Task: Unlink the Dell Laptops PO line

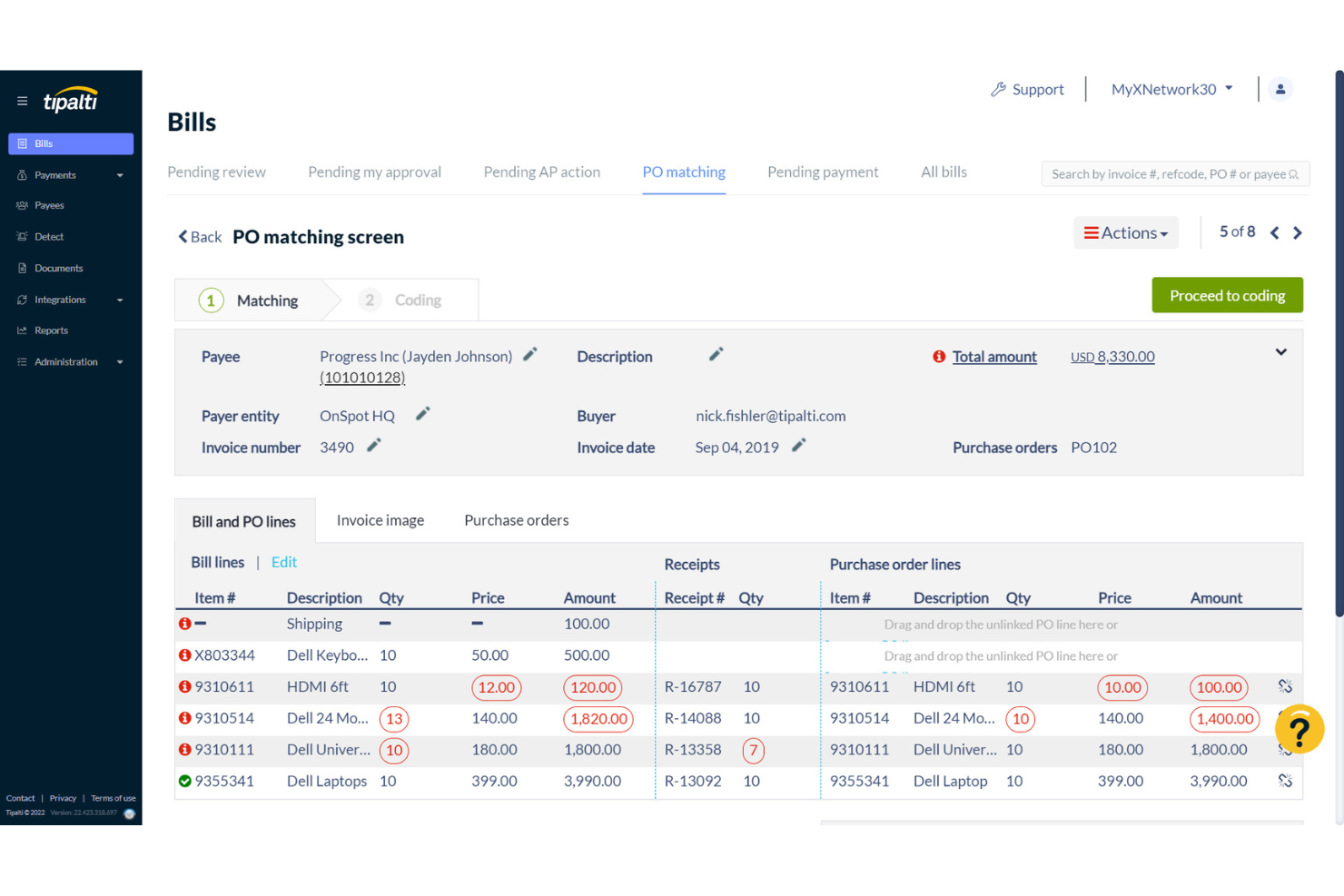Action: coord(1285,781)
